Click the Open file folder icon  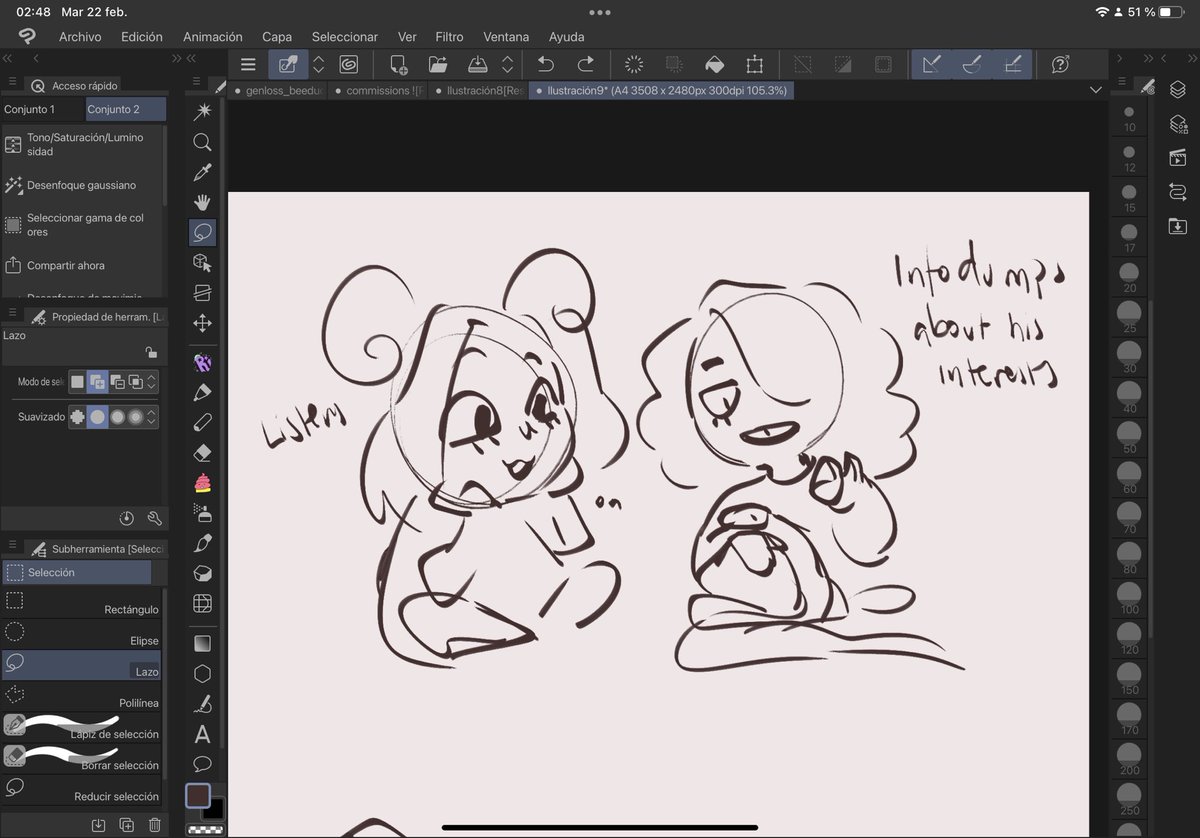pyautogui.click(x=438, y=65)
